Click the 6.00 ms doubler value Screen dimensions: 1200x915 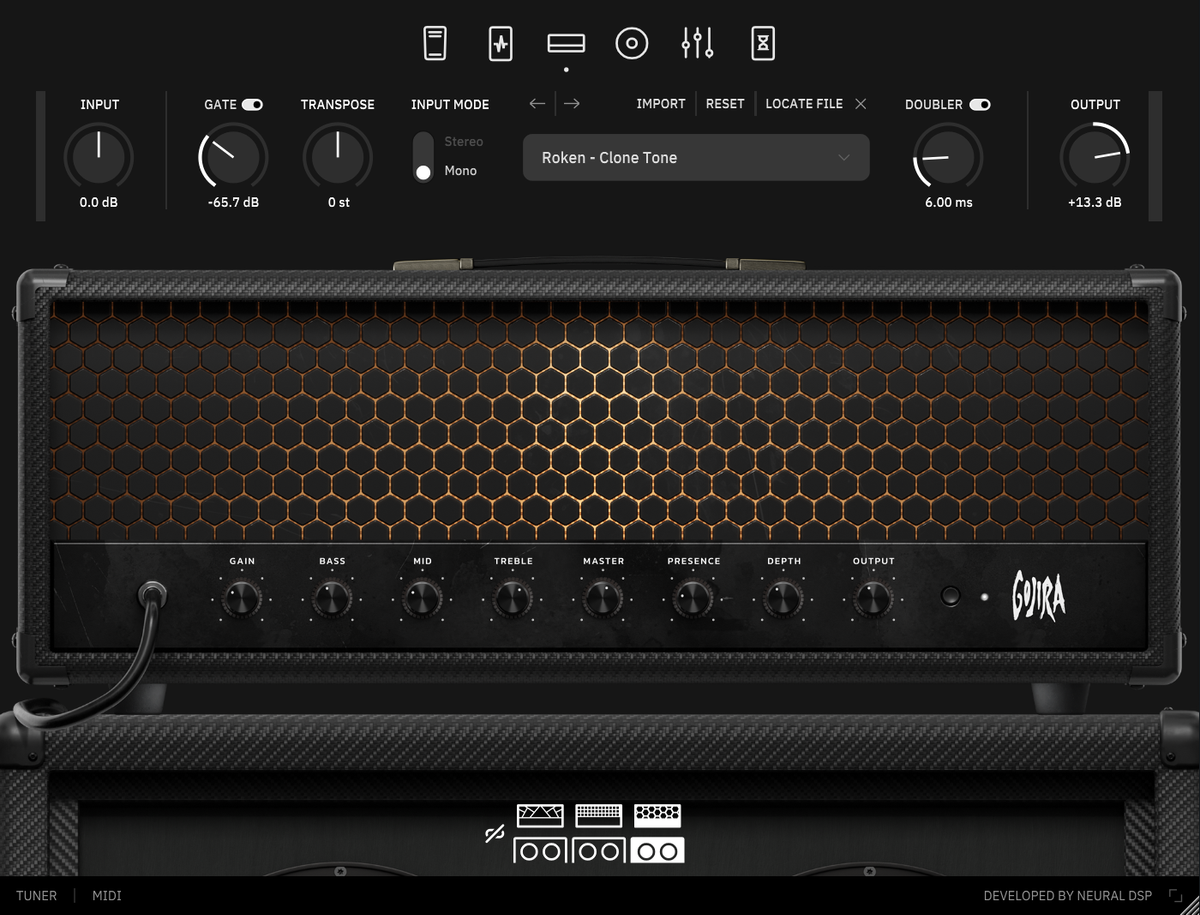point(948,202)
